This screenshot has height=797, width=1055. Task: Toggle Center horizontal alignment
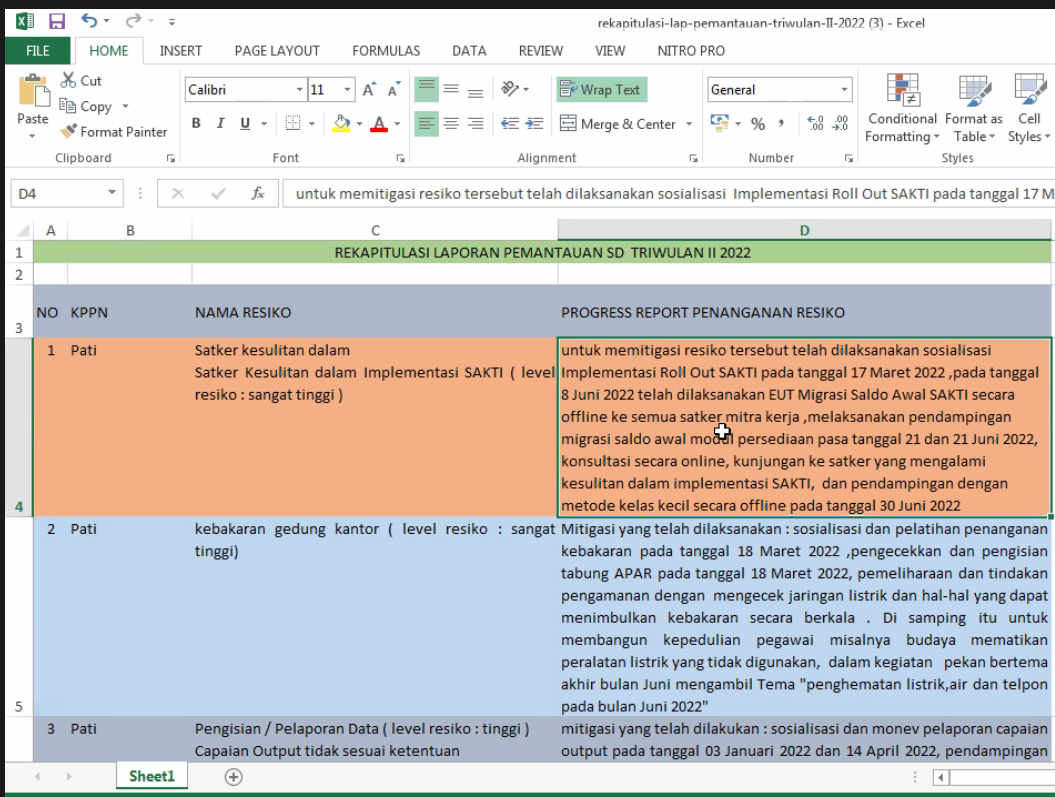coord(451,123)
